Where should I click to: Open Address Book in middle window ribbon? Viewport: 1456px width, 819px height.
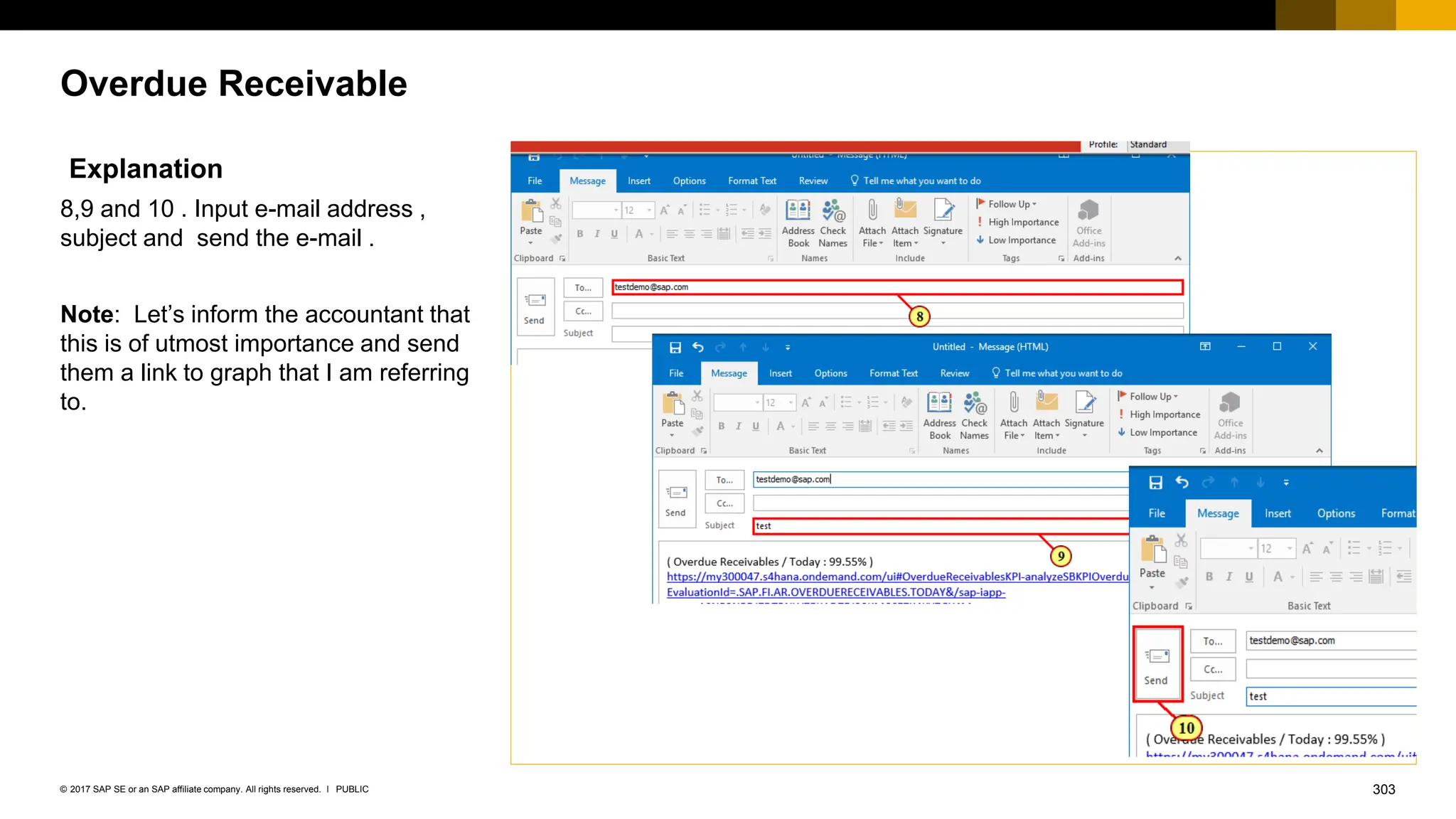[939, 416]
